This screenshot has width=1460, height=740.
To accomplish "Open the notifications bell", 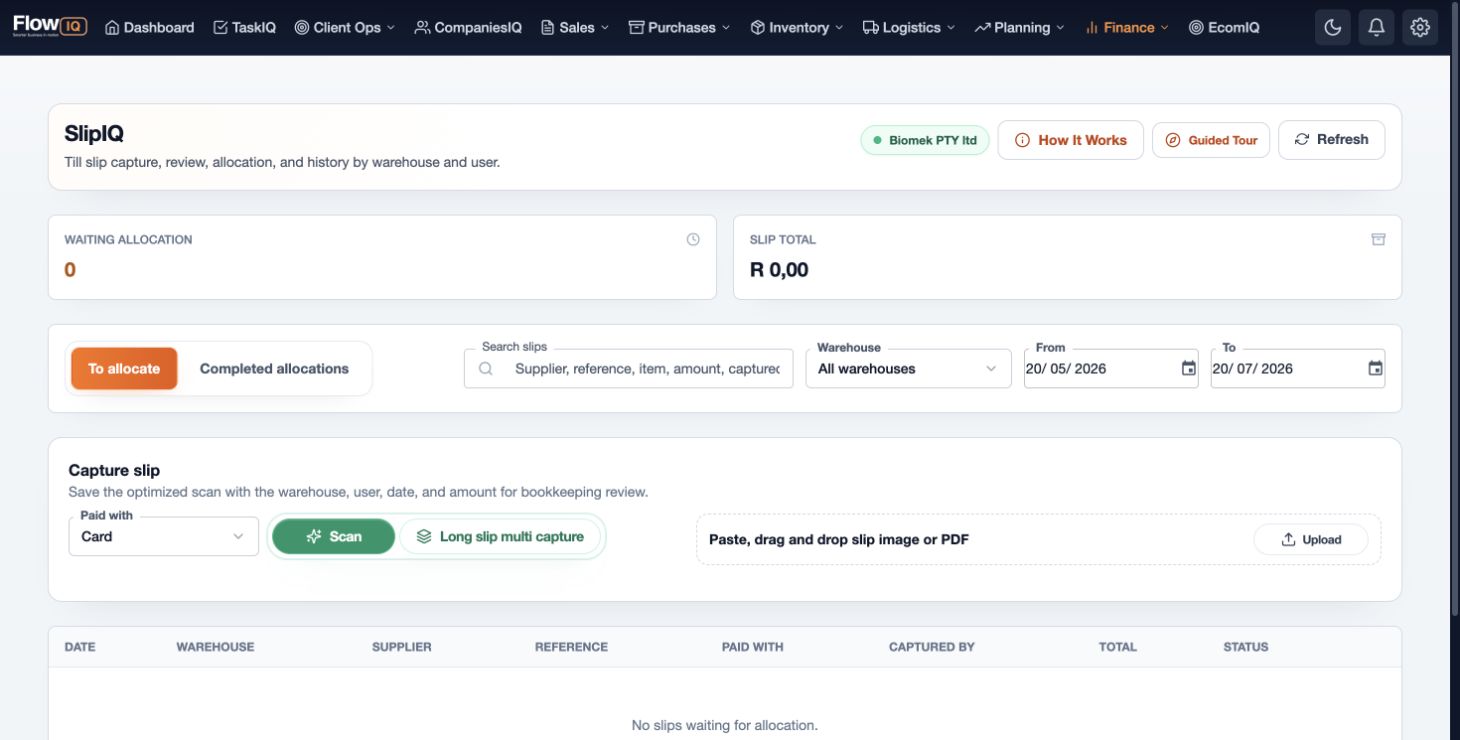I will (1376, 28).
